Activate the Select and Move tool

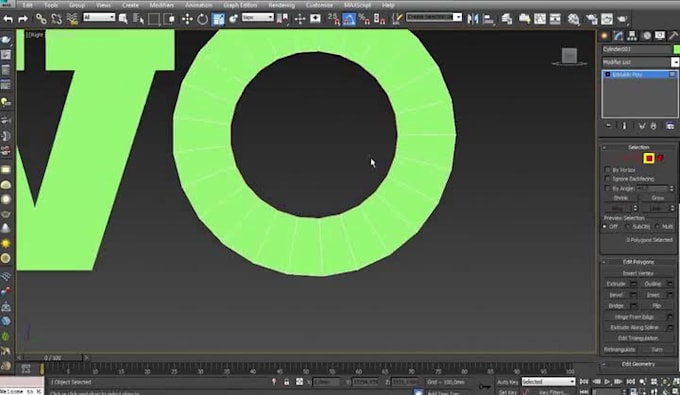click(x=187, y=19)
